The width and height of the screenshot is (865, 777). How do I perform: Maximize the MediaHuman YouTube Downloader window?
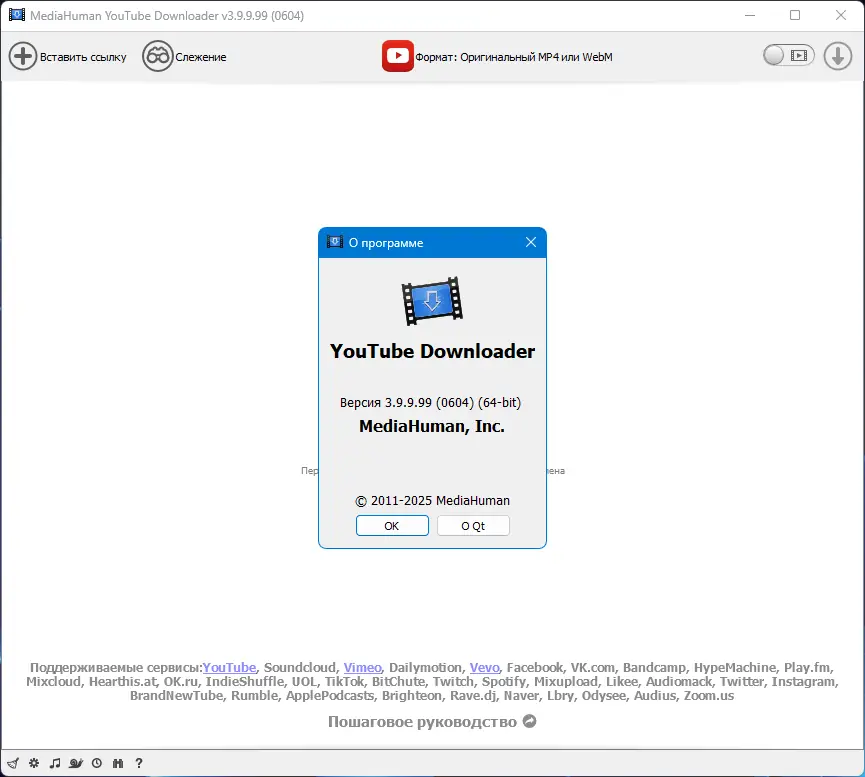(795, 15)
